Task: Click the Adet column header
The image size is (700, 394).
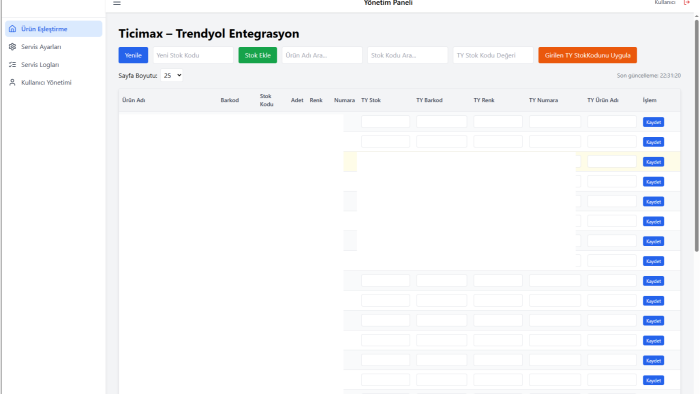Action: pyautogui.click(x=297, y=100)
